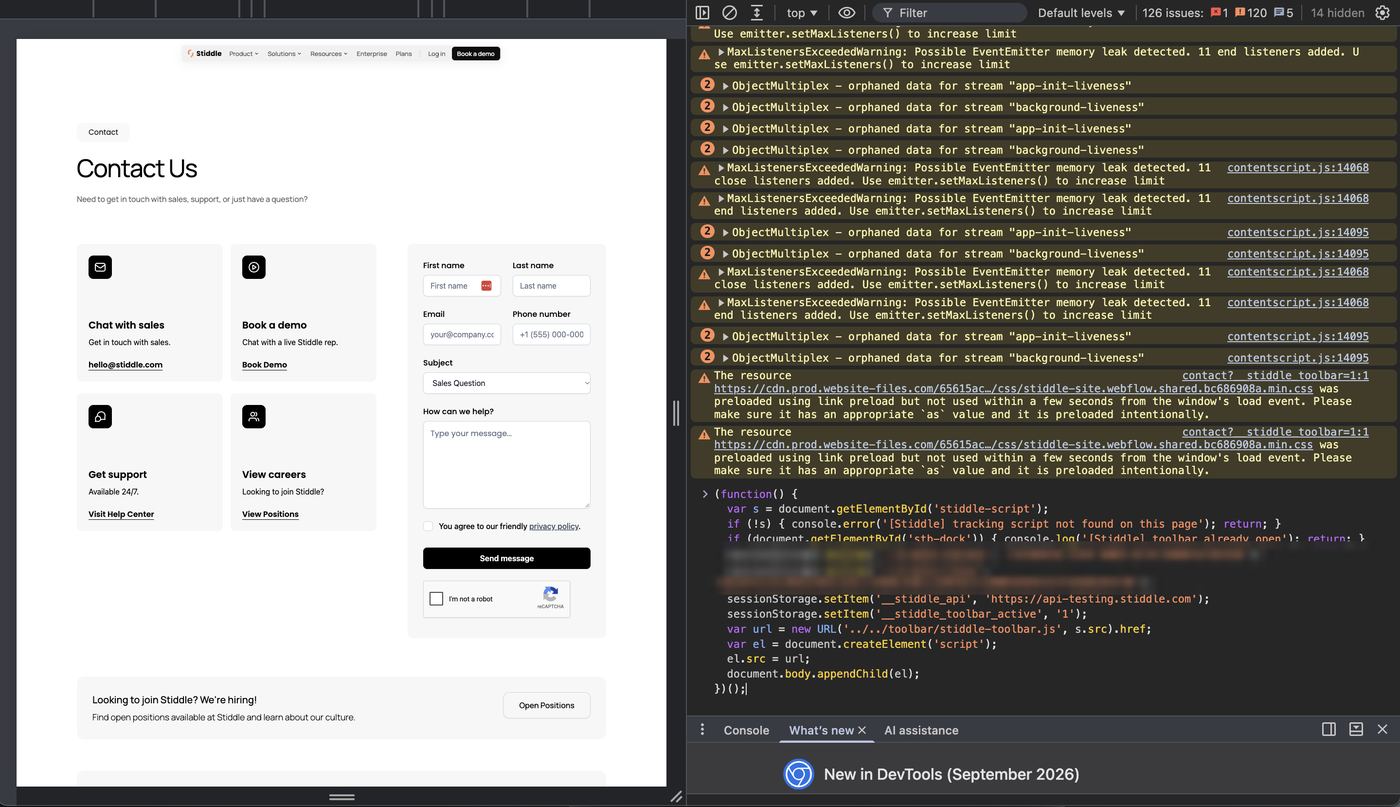Select the What's new drawer tab
1400x807 pixels.
(x=821, y=730)
